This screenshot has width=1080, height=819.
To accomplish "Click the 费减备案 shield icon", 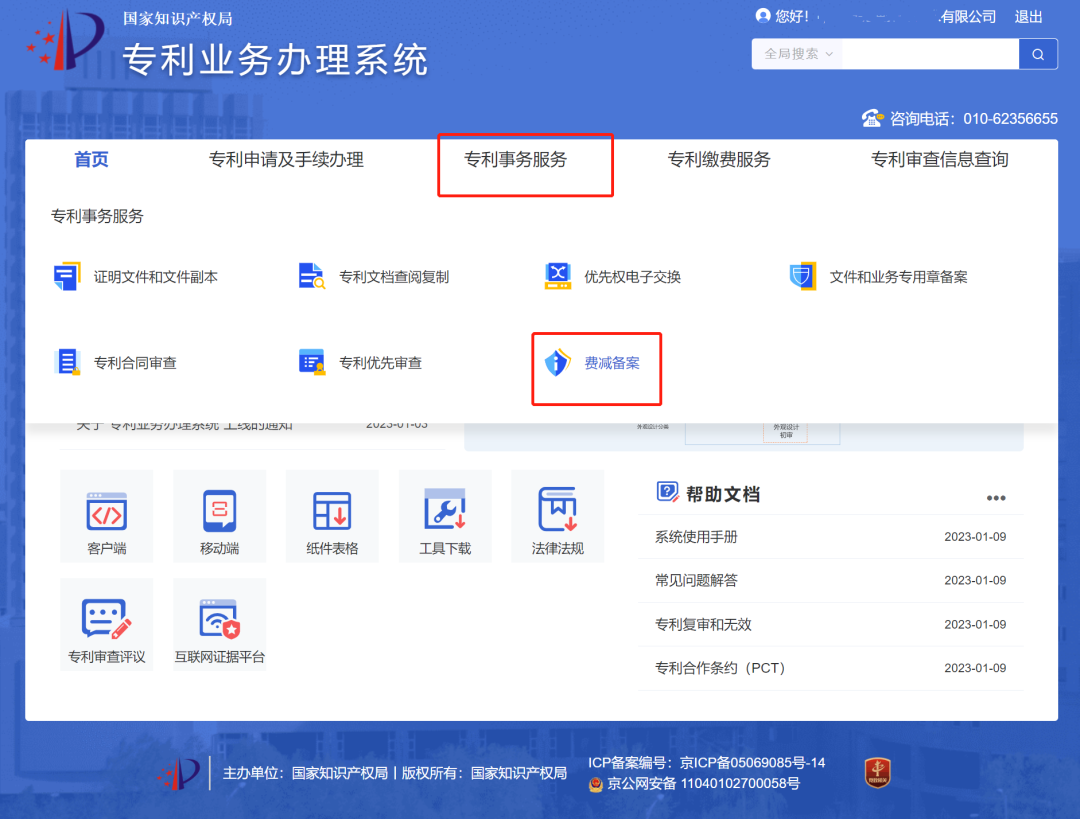I will tap(557, 362).
